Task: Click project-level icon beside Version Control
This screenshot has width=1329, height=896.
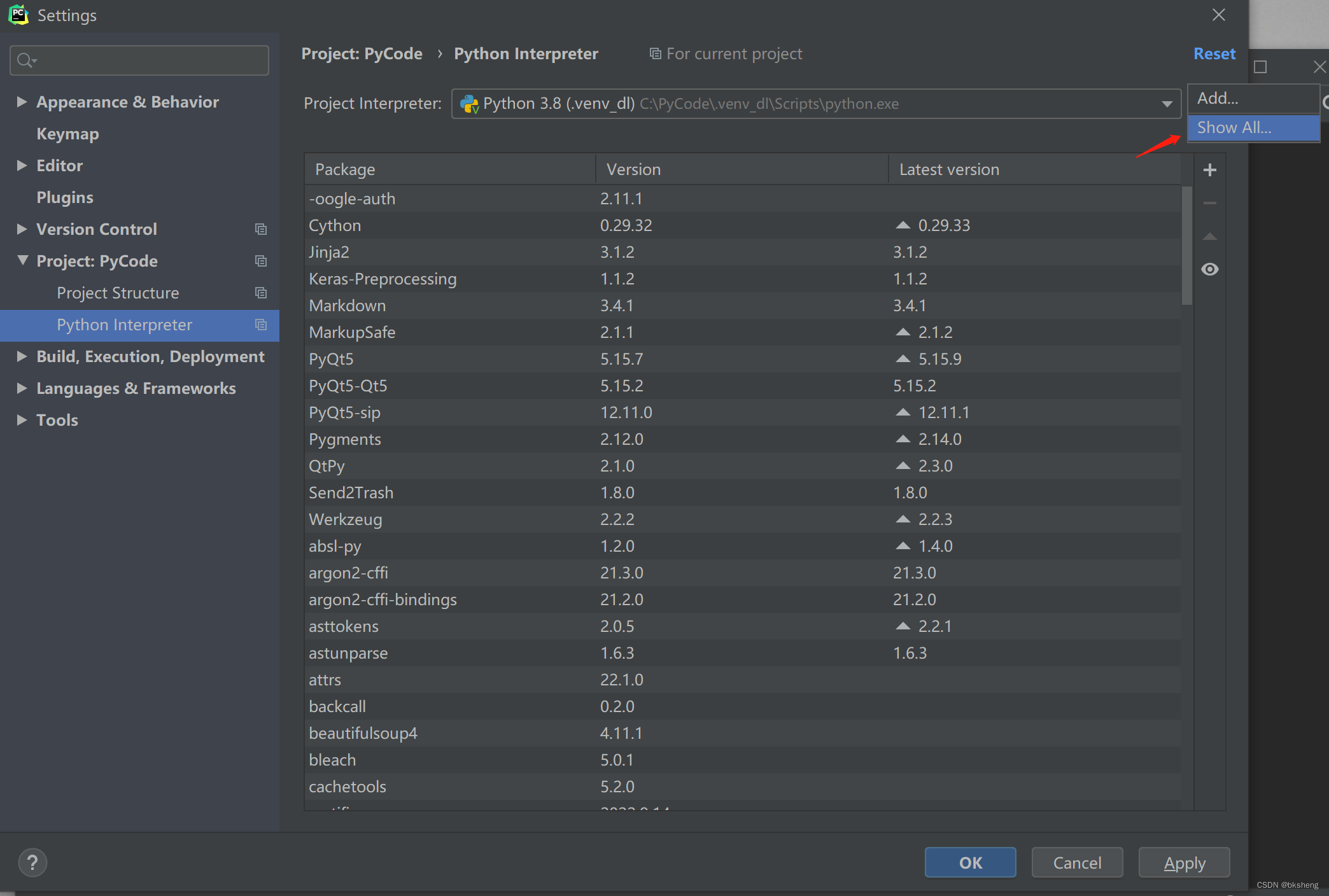Action: coord(261,229)
